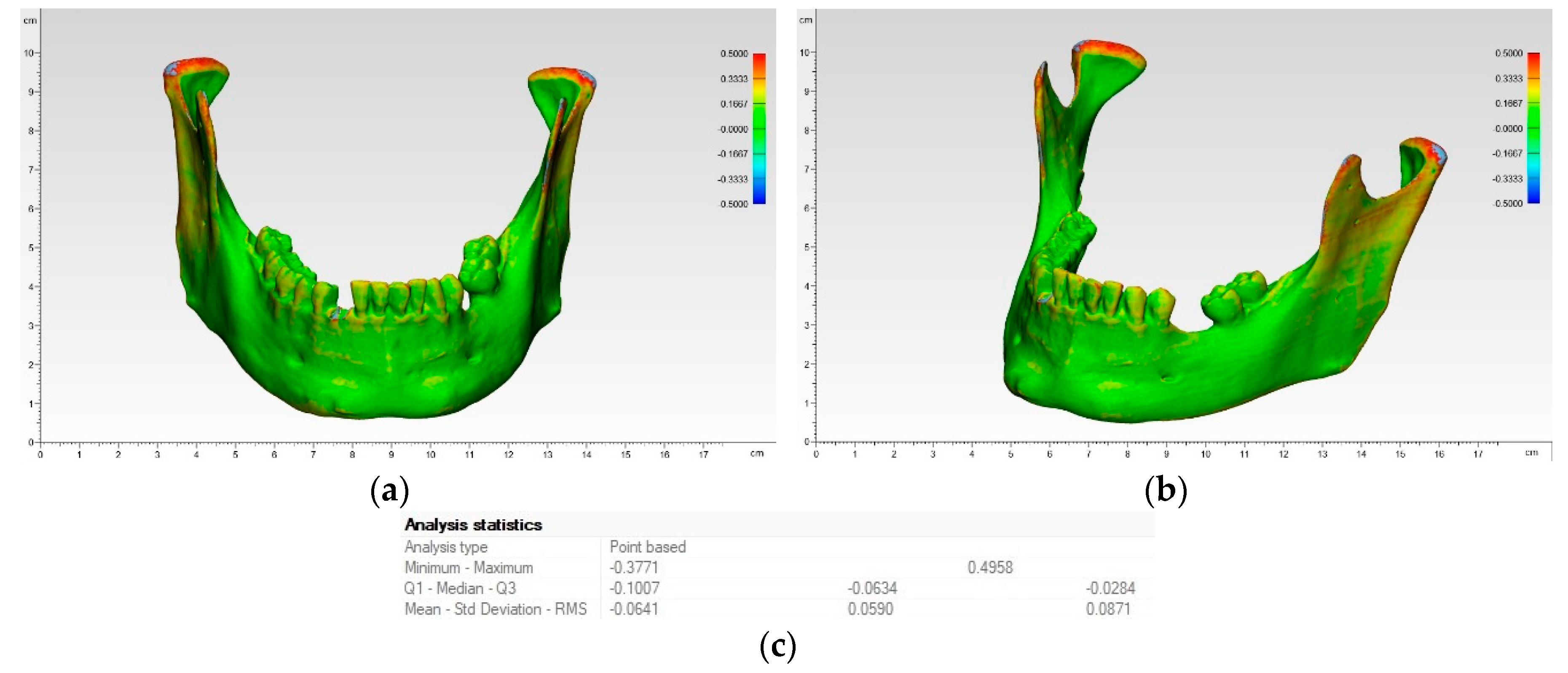Click the (a) panel caption label
The width and height of the screenshot is (1568, 673).
coord(389,491)
